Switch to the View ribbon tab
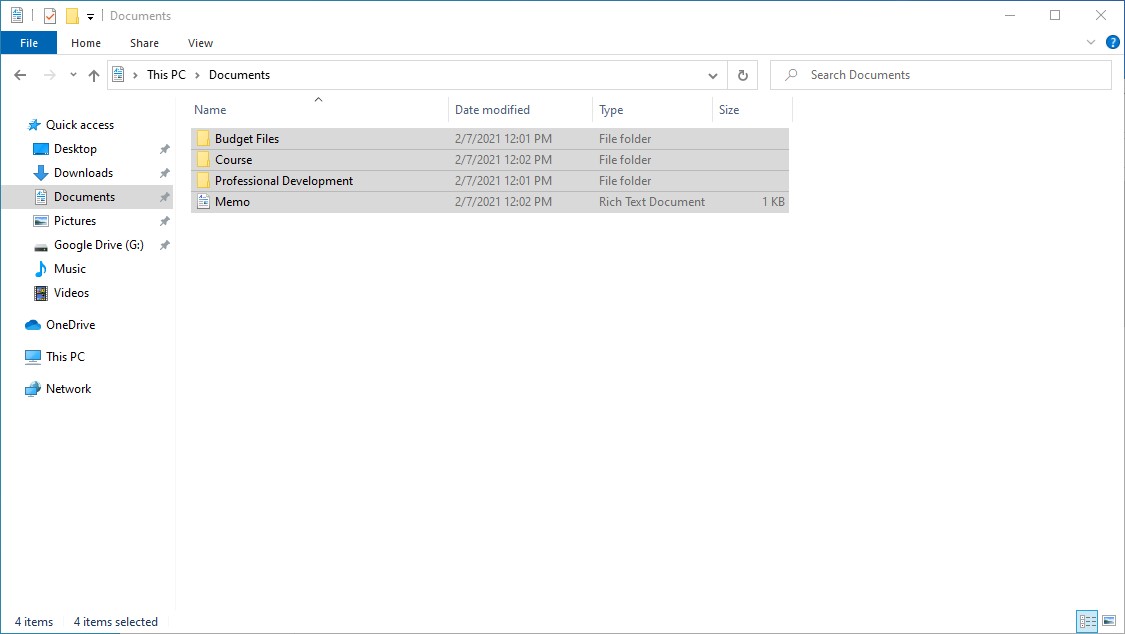 tap(200, 43)
